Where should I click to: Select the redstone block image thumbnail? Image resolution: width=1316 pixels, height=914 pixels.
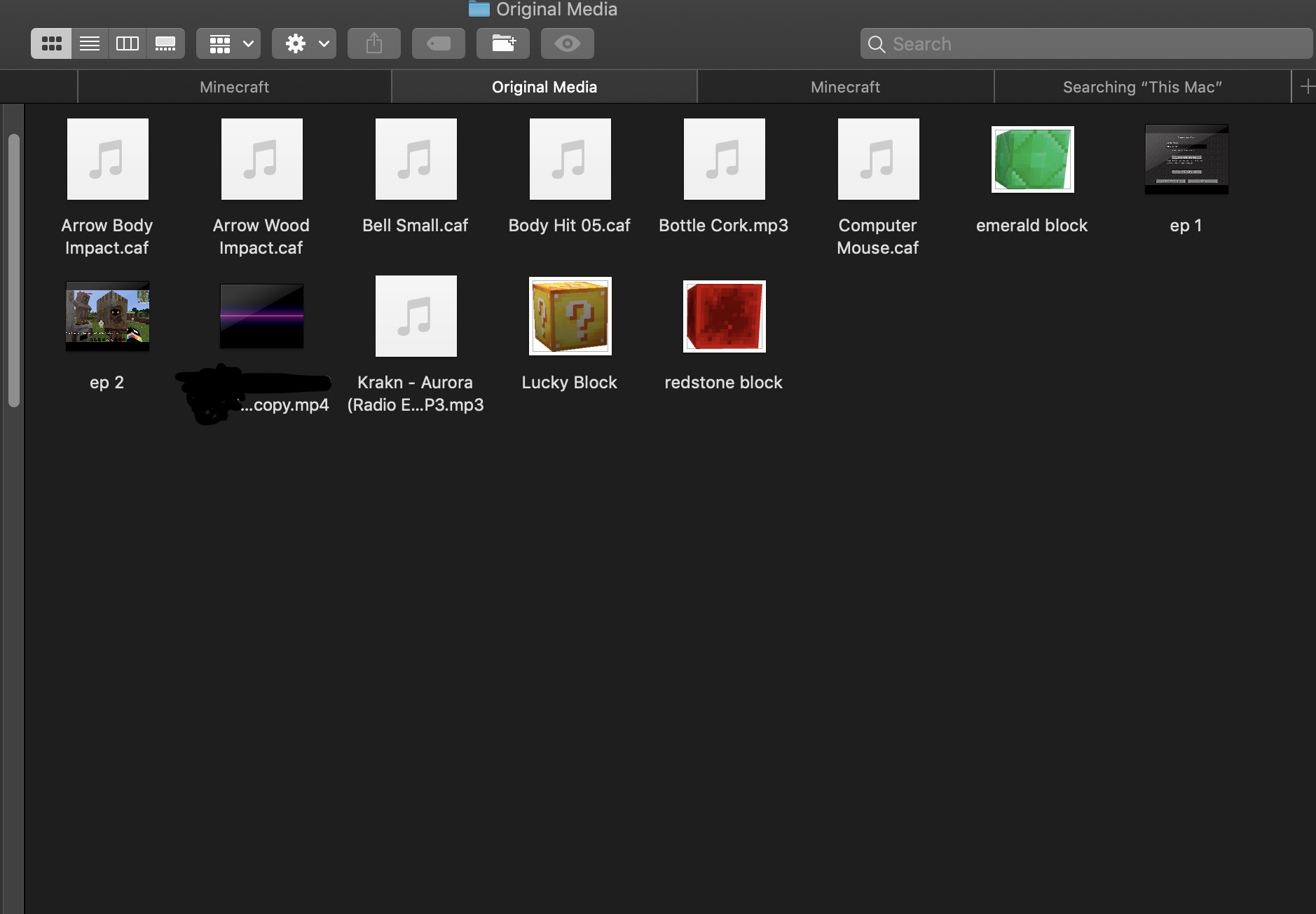[x=725, y=316]
